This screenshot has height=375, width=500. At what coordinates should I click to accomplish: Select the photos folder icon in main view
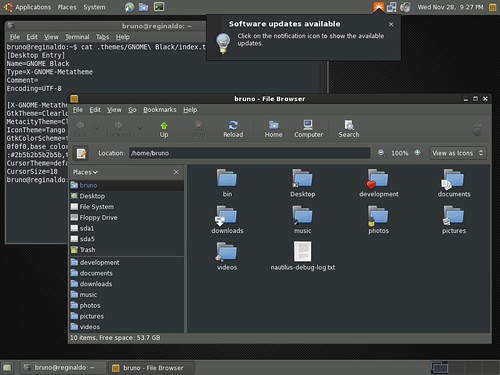tap(378, 215)
